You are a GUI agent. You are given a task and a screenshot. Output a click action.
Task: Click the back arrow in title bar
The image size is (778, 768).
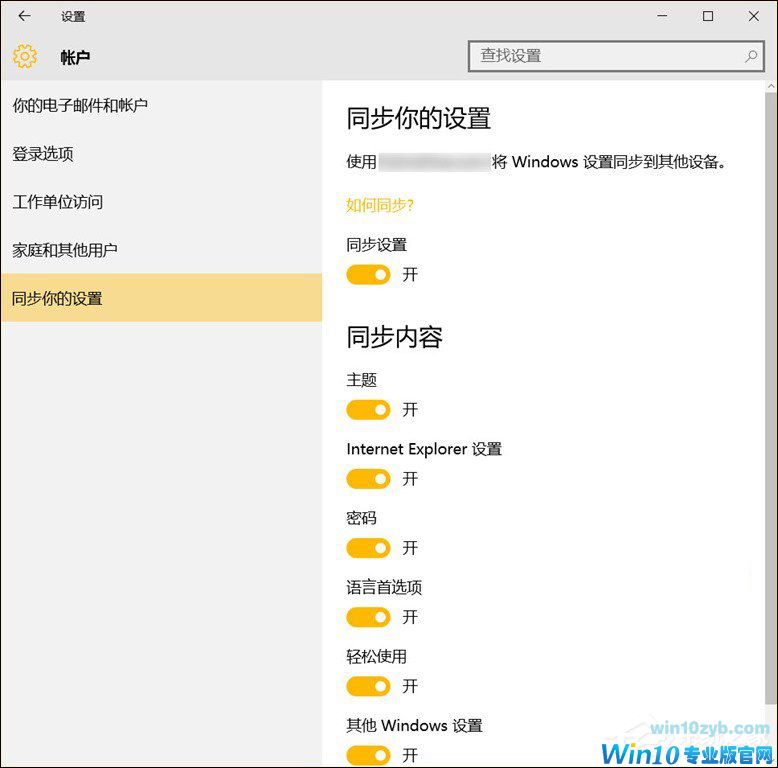(24, 16)
